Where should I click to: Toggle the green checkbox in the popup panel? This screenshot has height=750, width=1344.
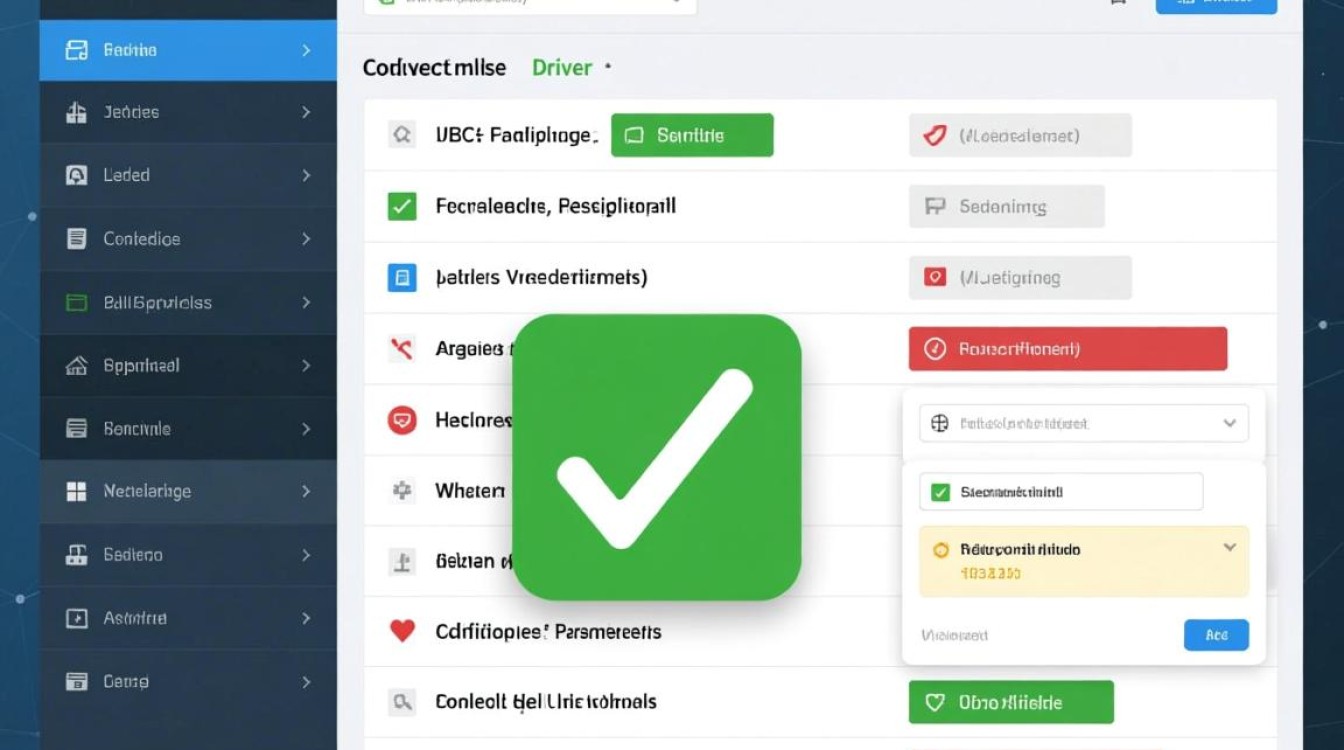940,492
